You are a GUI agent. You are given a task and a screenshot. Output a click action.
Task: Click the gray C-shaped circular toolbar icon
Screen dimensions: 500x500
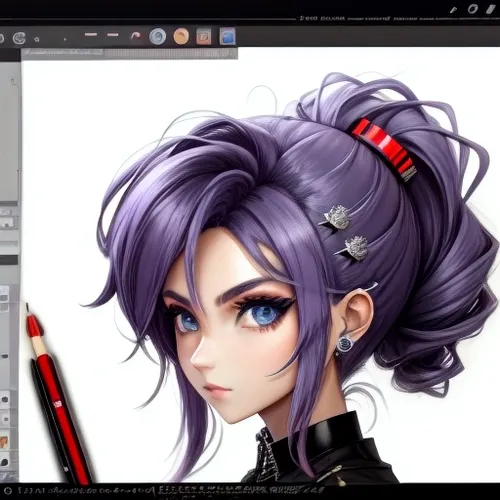coord(19,38)
